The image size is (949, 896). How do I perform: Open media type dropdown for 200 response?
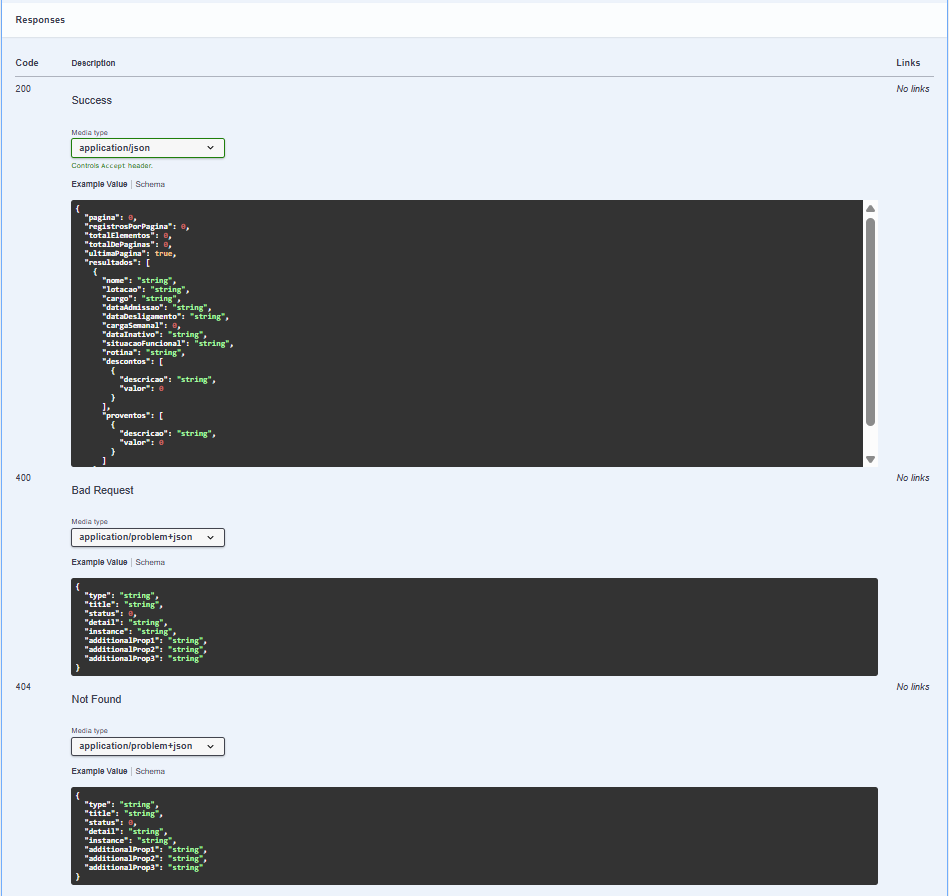coord(148,148)
